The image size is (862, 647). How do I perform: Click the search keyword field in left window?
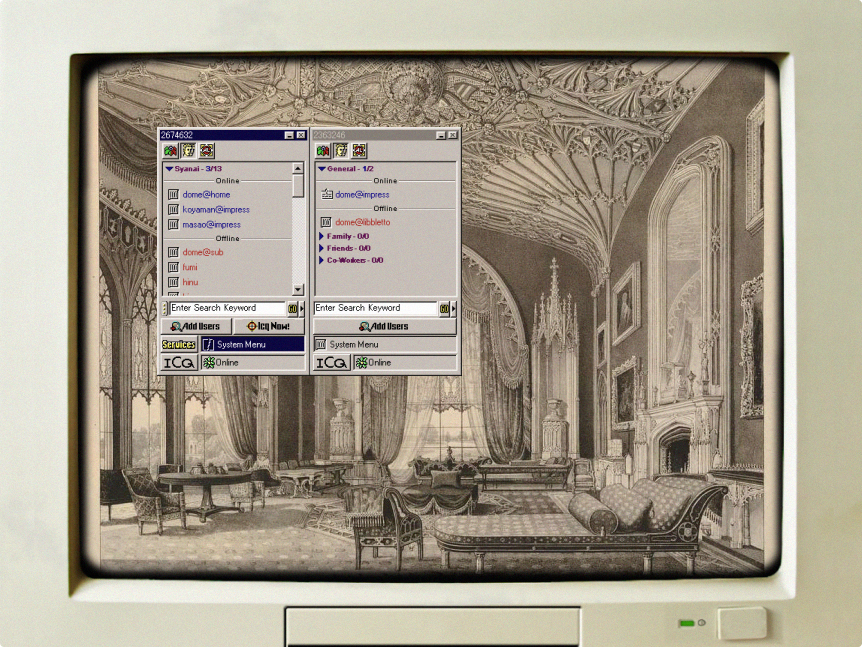(x=227, y=309)
